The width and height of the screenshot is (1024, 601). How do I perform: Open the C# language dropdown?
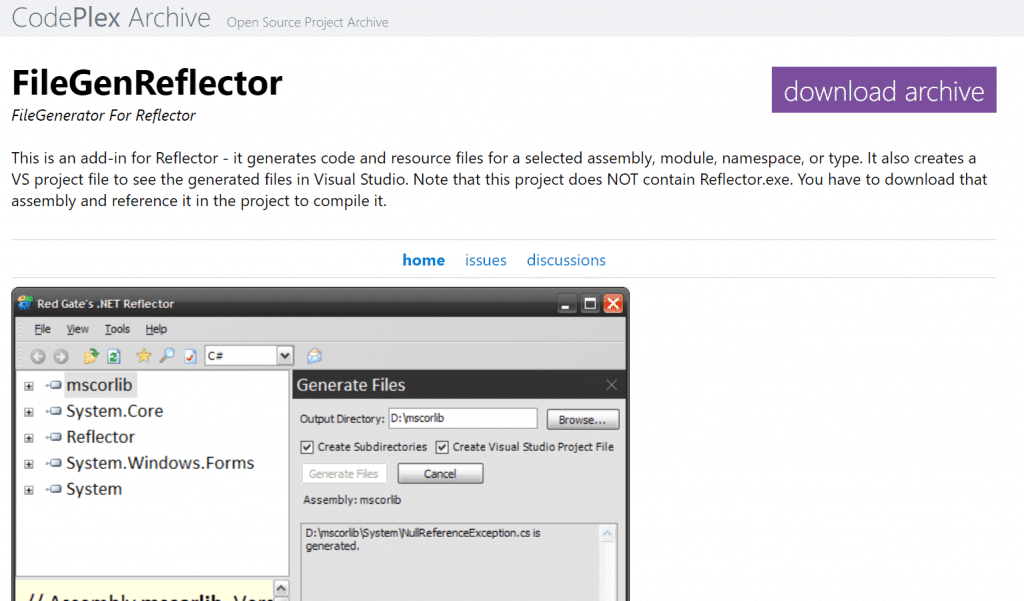click(285, 355)
